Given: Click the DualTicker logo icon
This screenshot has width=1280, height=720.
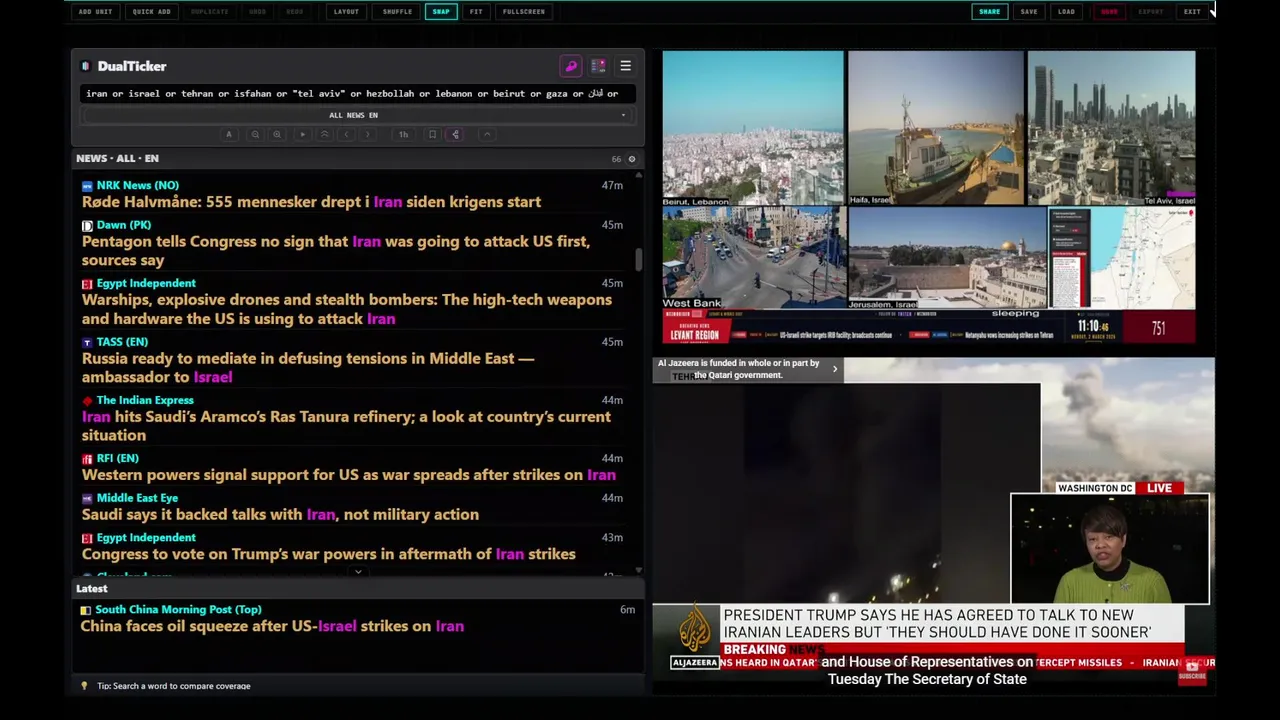Looking at the screenshot, I should point(86,66).
